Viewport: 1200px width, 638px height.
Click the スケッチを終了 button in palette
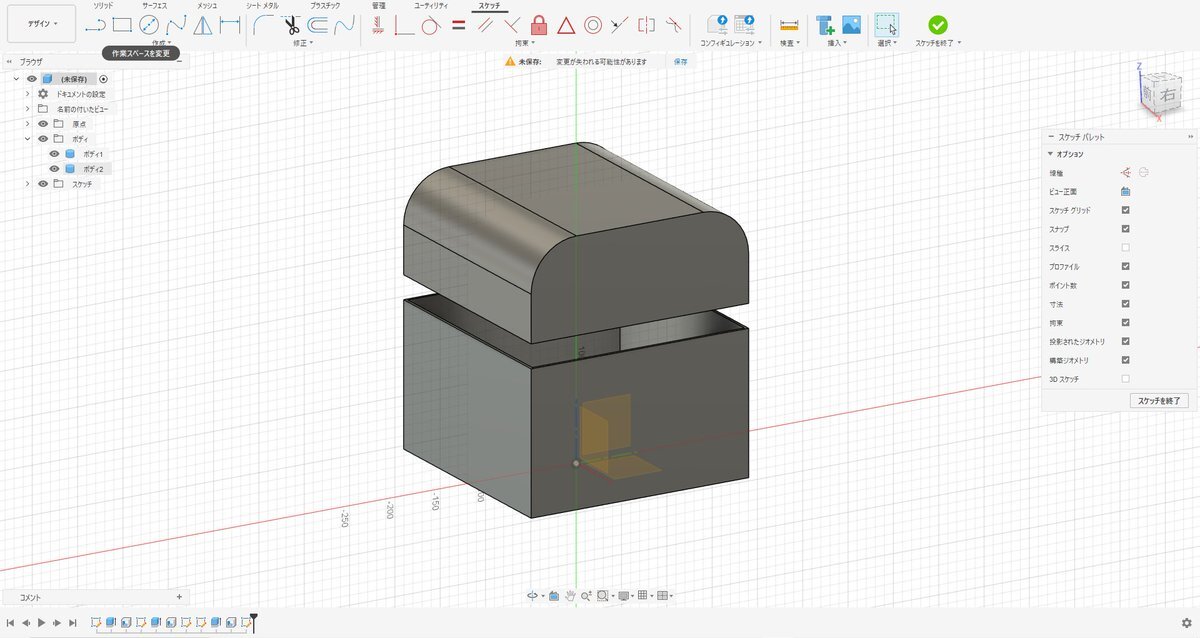coord(1159,400)
